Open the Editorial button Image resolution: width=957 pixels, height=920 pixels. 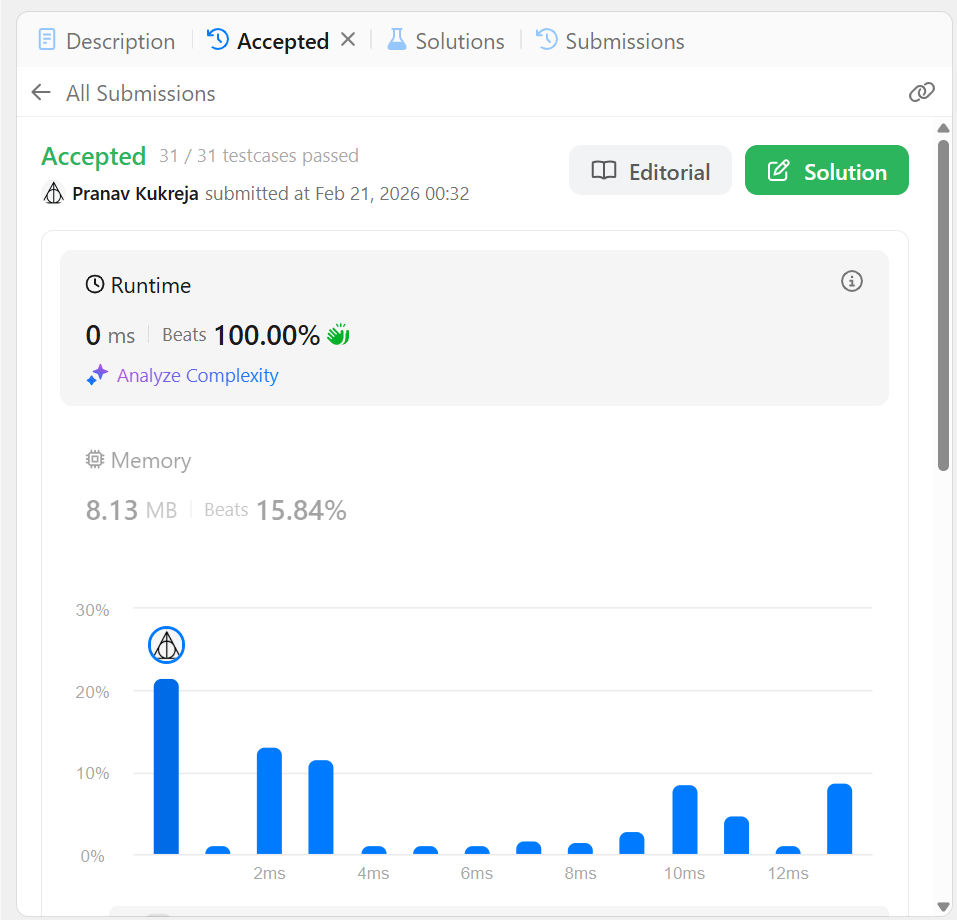pyautogui.click(x=650, y=170)
